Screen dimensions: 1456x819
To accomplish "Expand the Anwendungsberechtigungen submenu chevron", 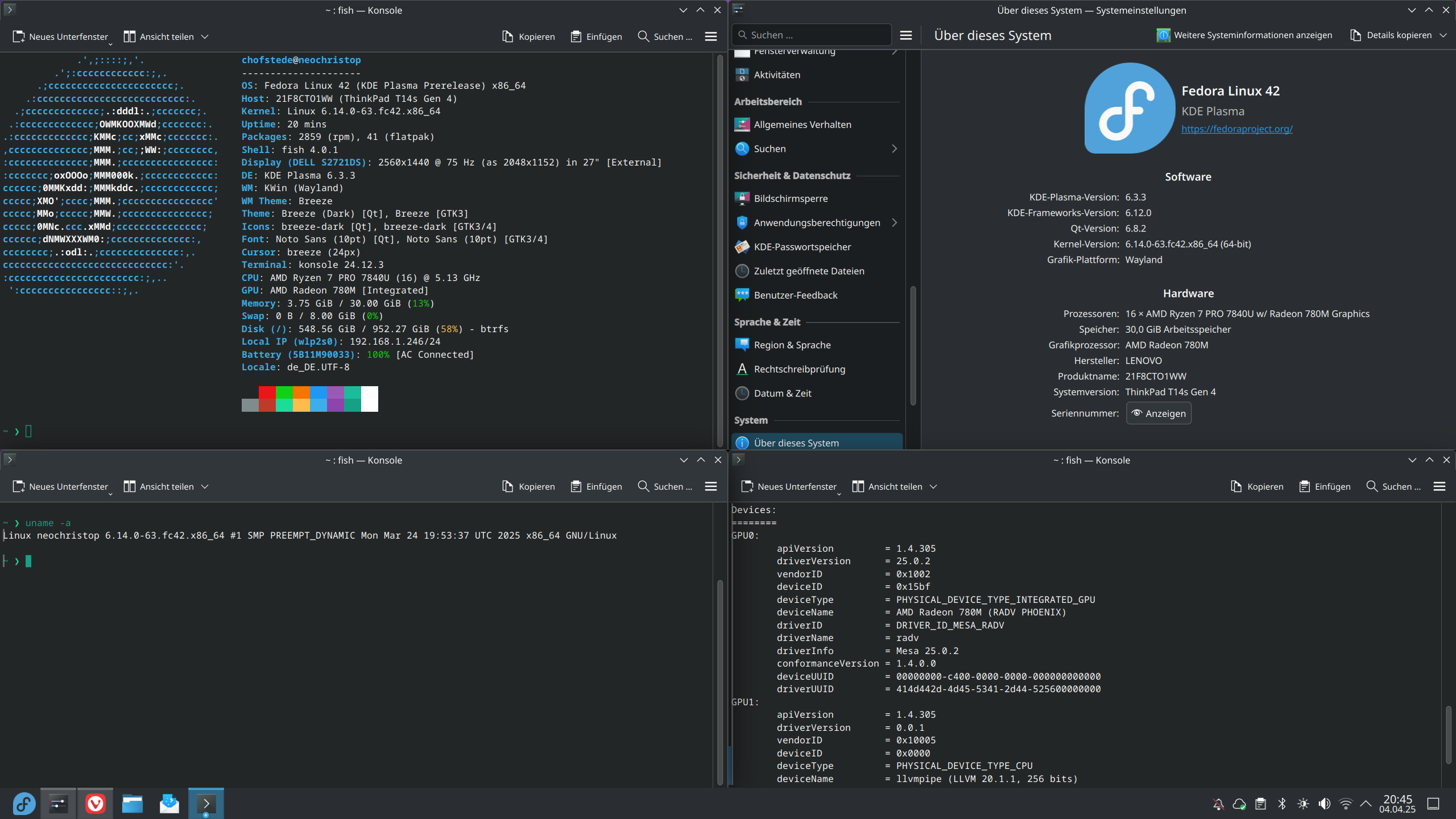I will click(894, 223).
